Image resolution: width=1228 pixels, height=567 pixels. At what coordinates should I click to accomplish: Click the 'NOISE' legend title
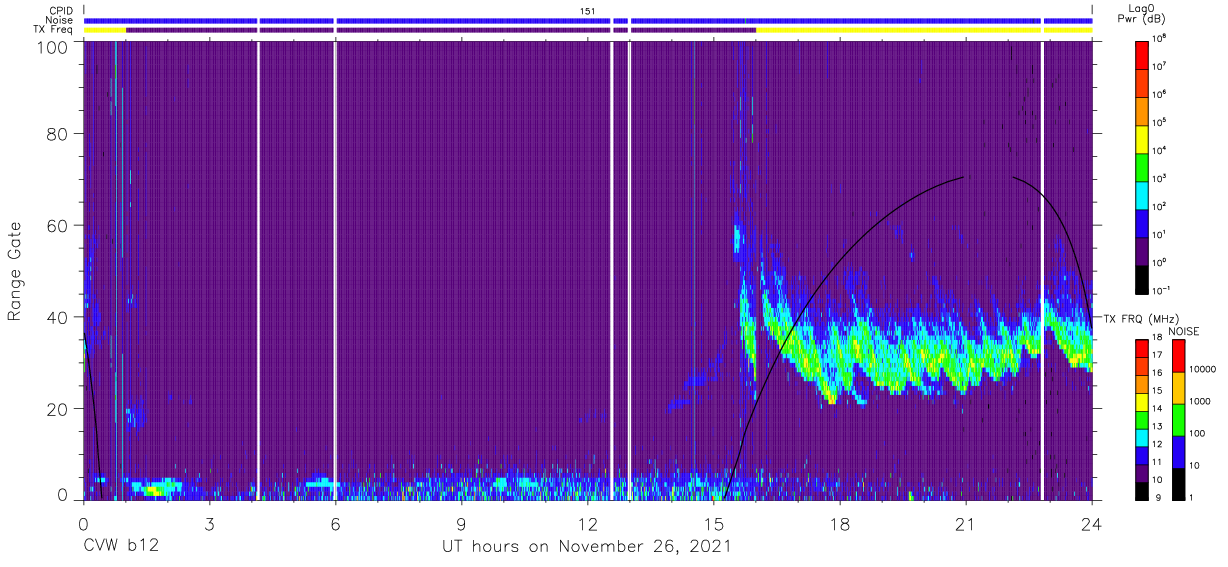[x=1183, y=329]
